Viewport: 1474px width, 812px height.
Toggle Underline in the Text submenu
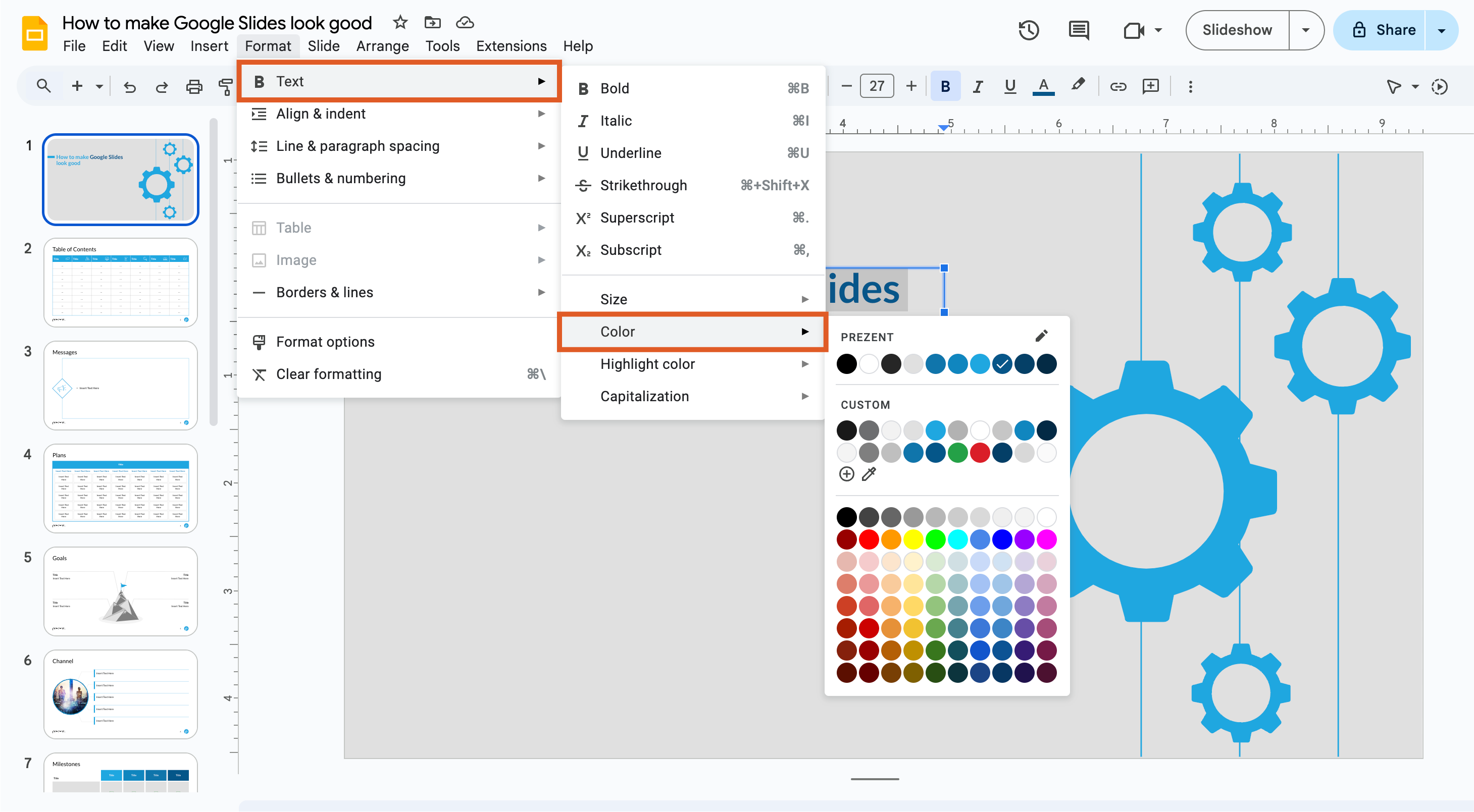click(x=693, y=153)
